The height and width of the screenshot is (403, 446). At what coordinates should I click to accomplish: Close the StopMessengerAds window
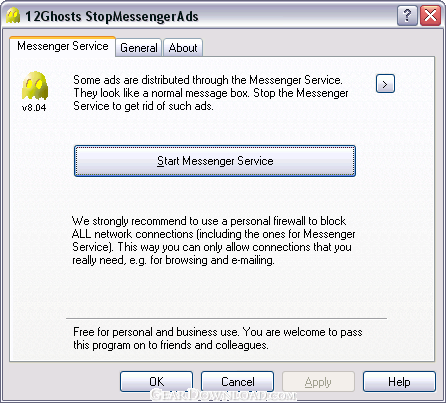click(x=430, y=16)
